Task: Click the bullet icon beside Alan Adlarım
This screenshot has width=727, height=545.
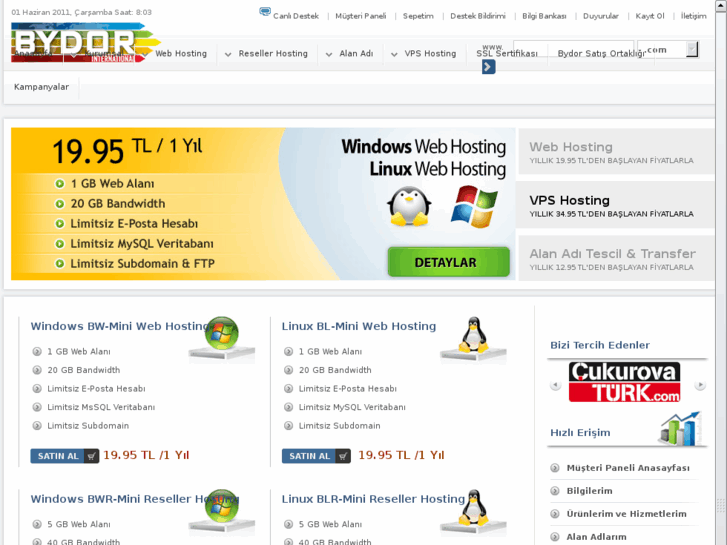Action: [x=555, y=537]
